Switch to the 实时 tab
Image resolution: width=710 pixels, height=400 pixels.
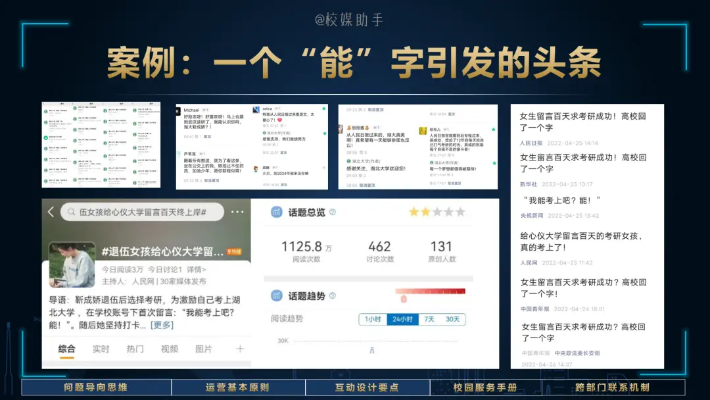(x=100, y=349)
